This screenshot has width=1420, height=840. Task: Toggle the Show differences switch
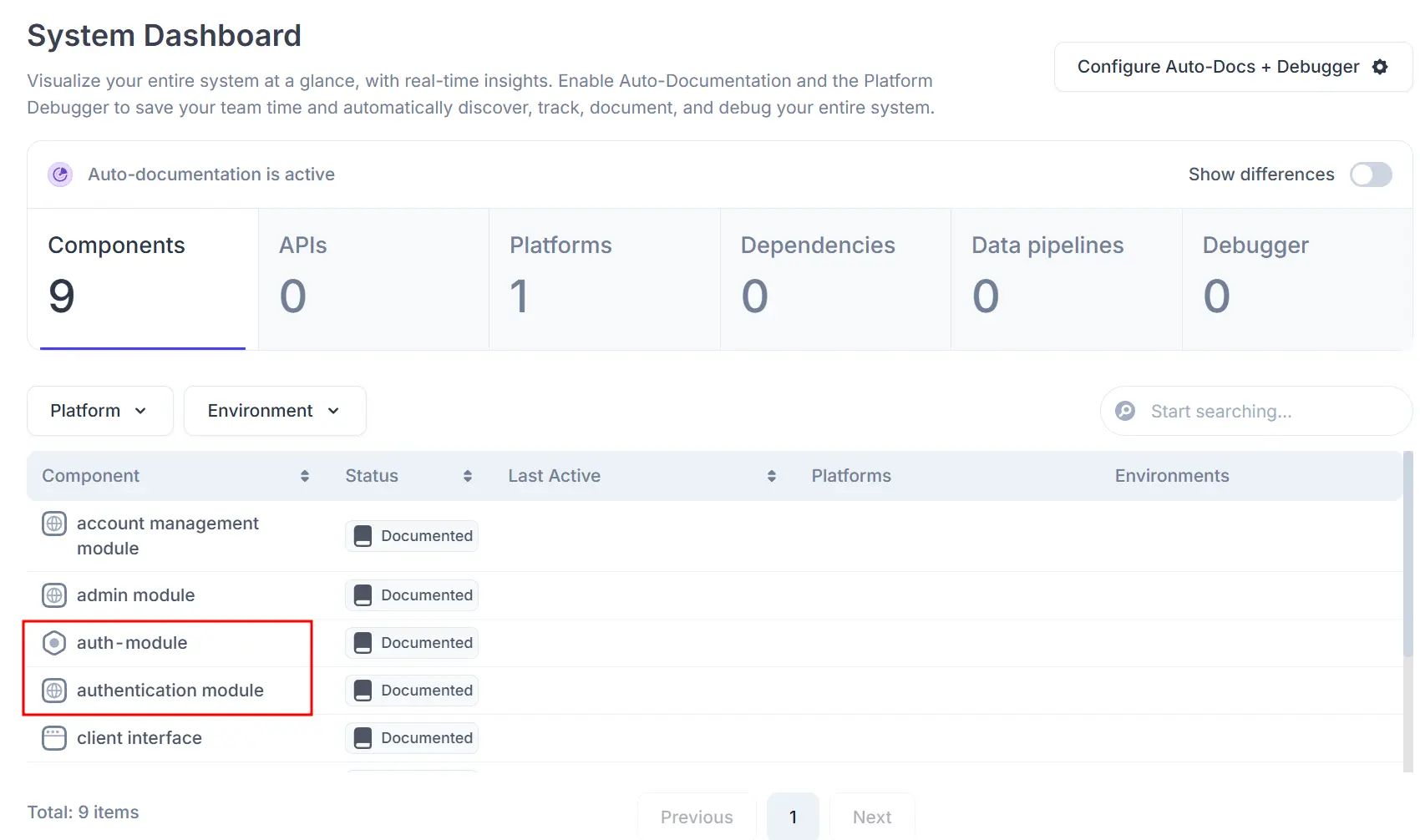[1371, 175]
